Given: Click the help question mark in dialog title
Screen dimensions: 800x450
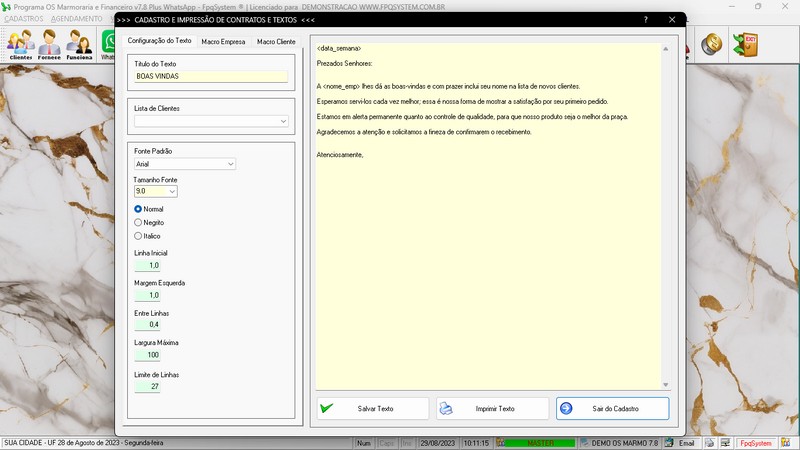Looking at the screenshot, I should click(645, 19).
